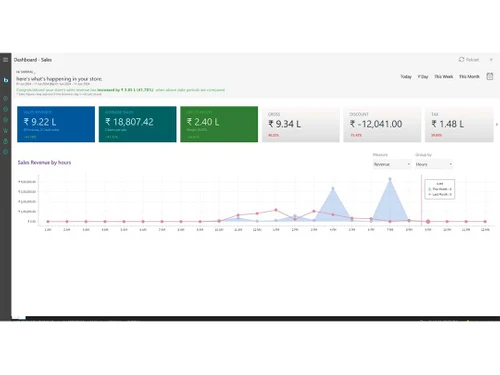Click the Reload button

pyautogui.click(x=469, y=60)
